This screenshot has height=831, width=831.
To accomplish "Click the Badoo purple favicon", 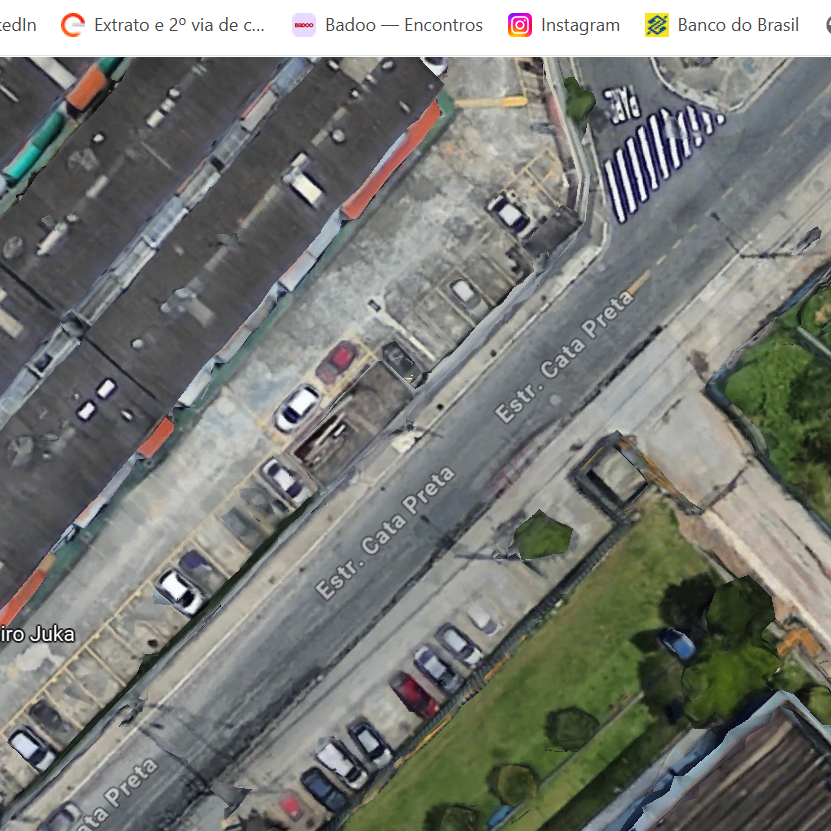I will (304, 25).
